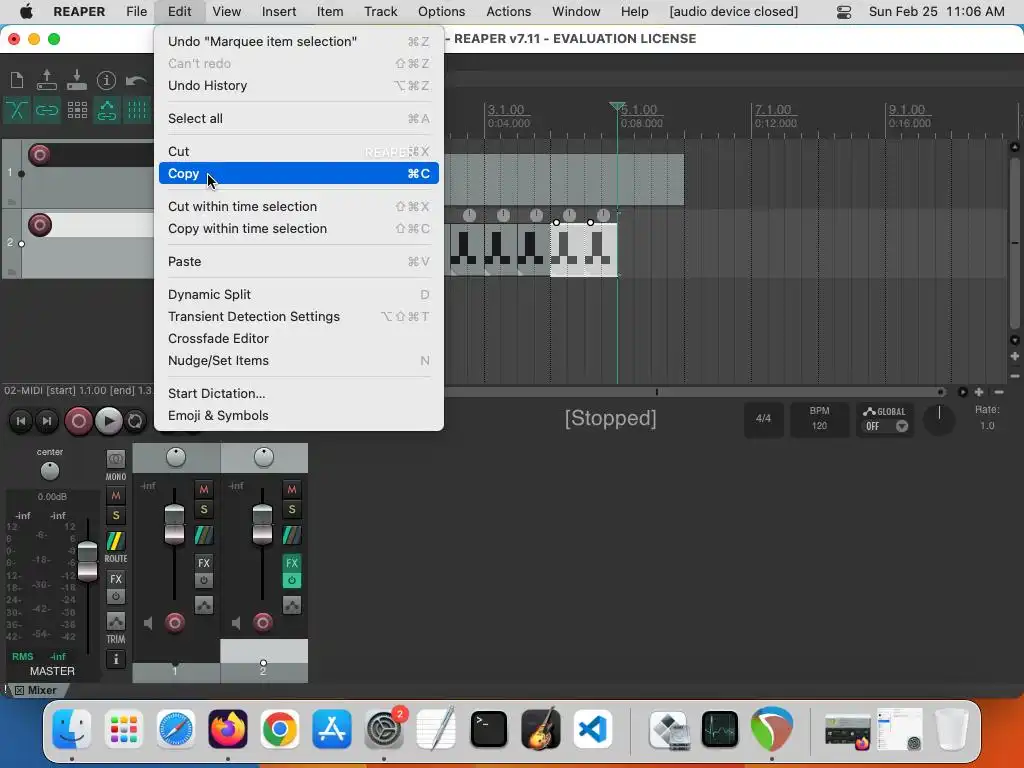
Task: Open Crossfade Editor menu entry
Action: 298,338
